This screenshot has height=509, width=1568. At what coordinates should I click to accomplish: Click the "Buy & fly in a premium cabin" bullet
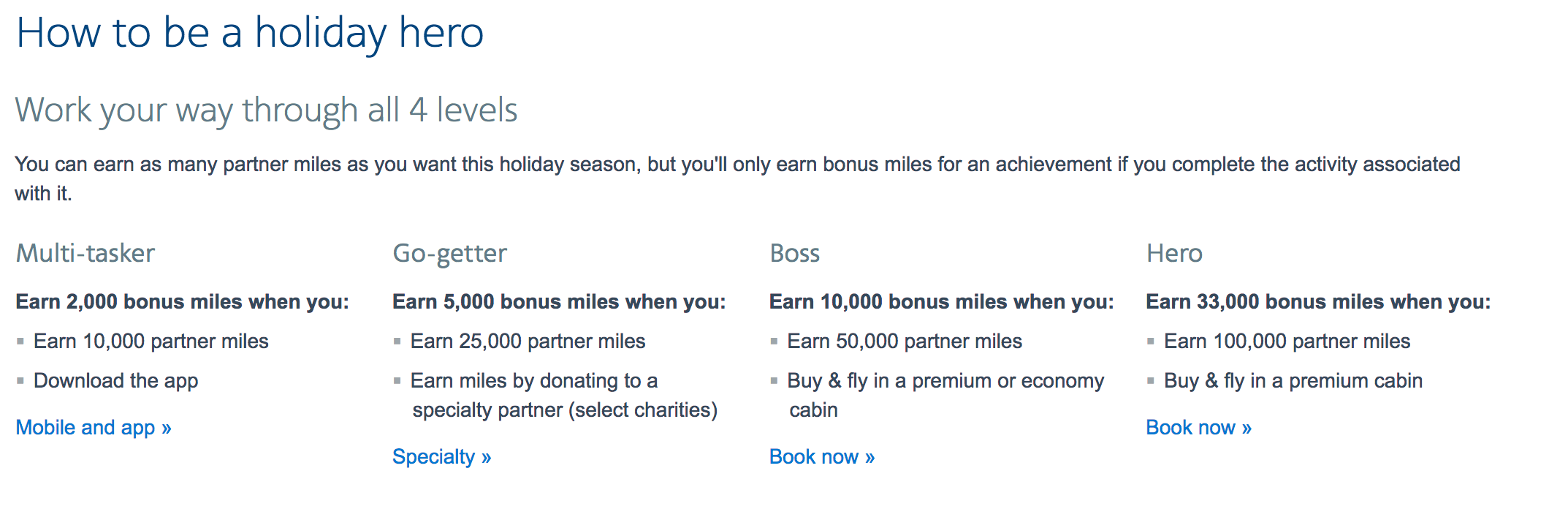pos(1293,380)
